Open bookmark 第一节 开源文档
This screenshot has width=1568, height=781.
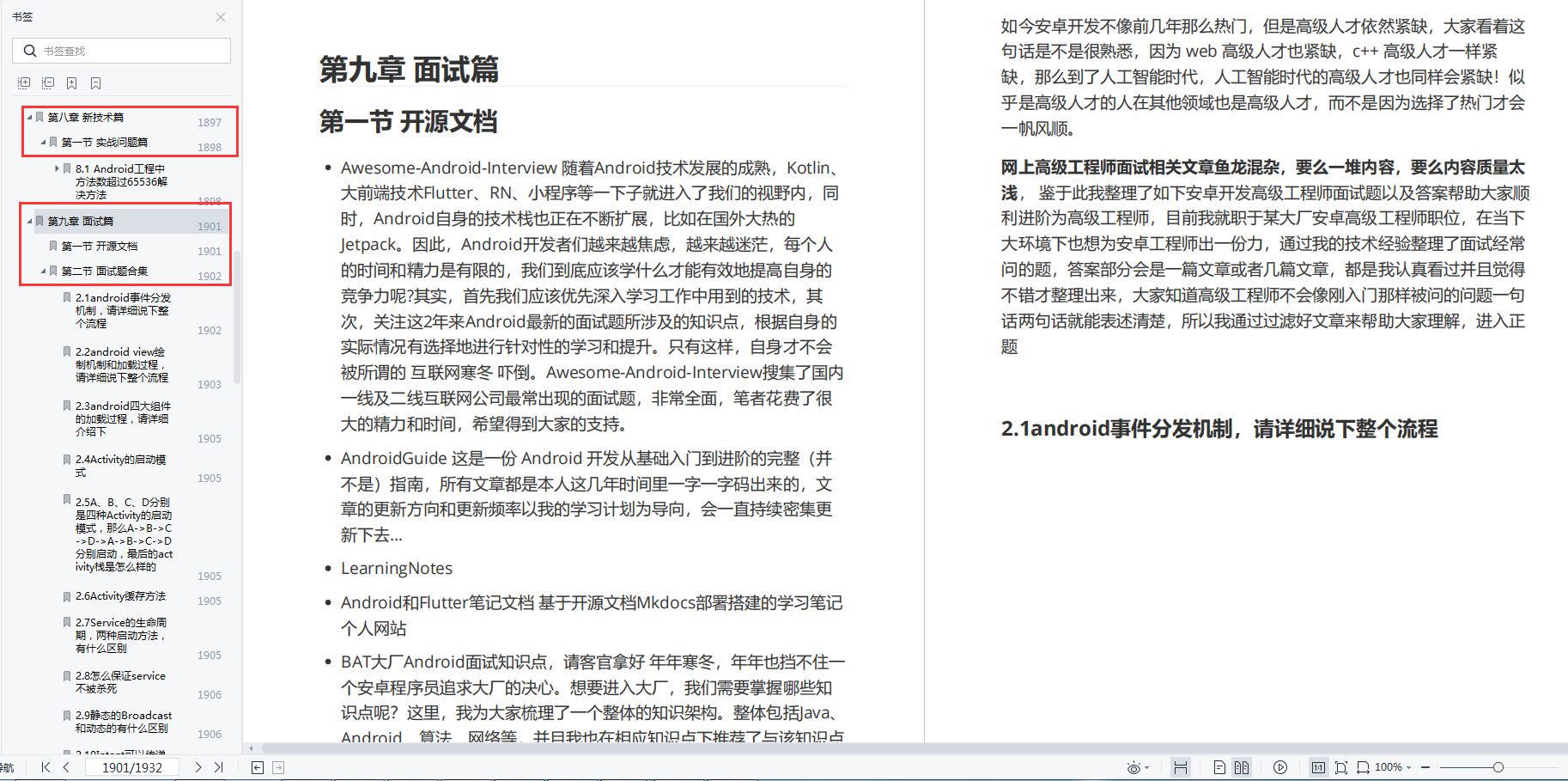pos(99,246)
